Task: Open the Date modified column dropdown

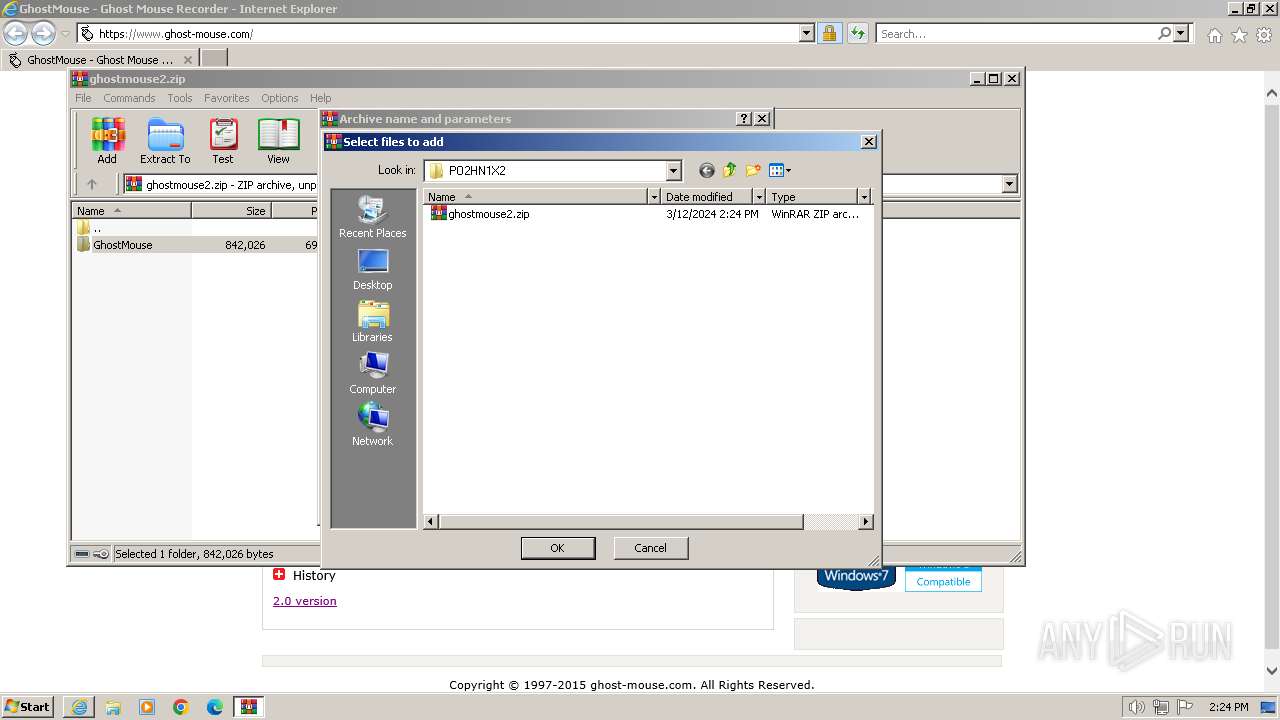Action: (x=759, y=197)
